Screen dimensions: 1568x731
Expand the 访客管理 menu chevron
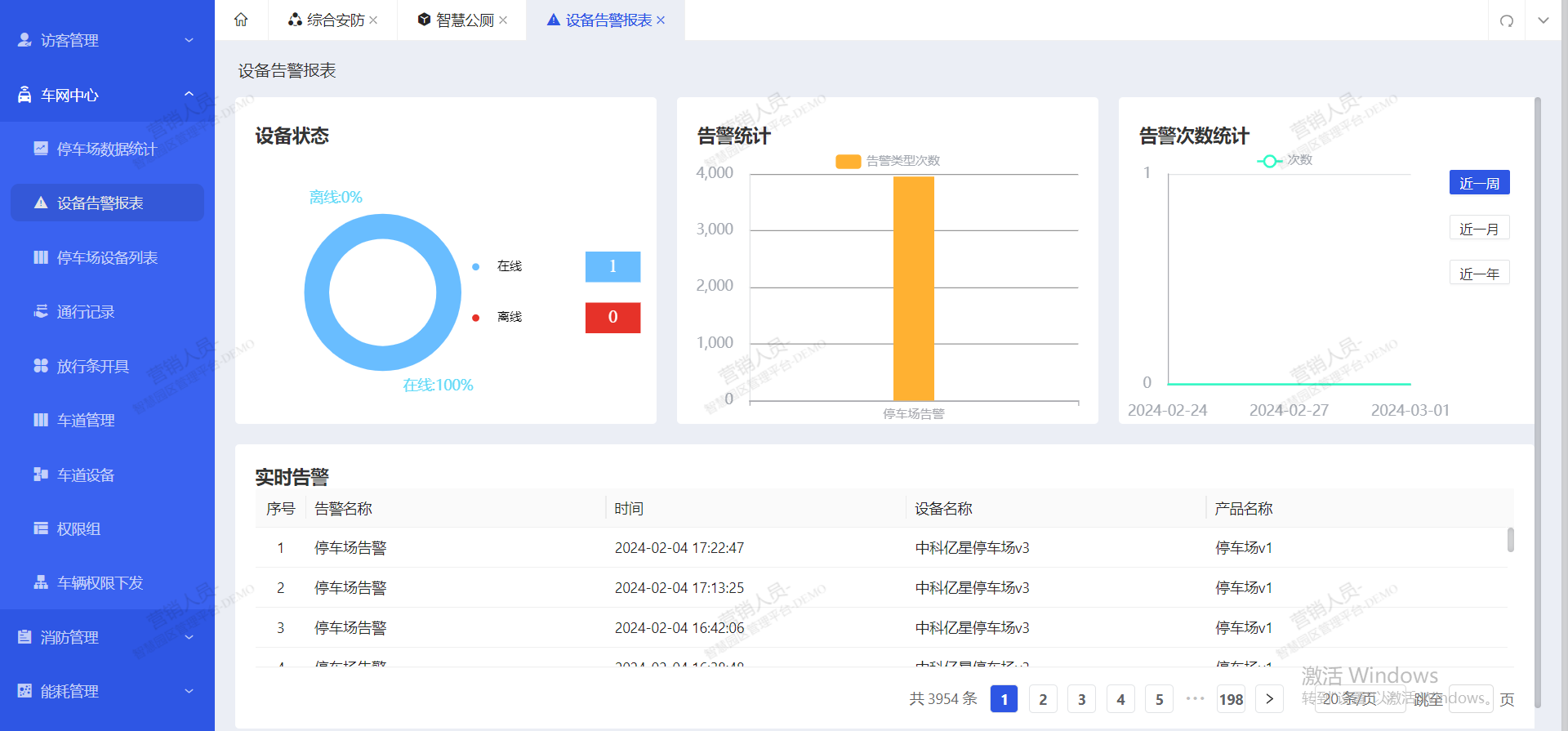[x=189, y=40]
